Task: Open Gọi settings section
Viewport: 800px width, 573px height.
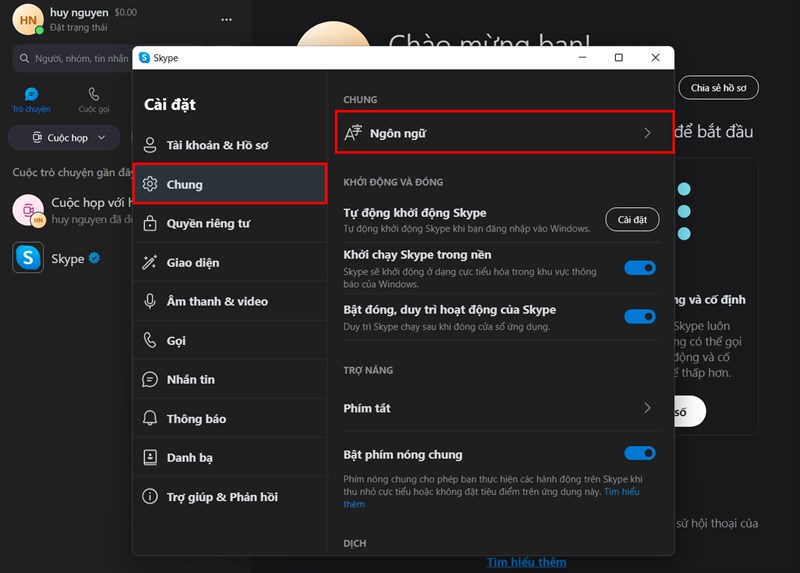Action: click(230, 340)
